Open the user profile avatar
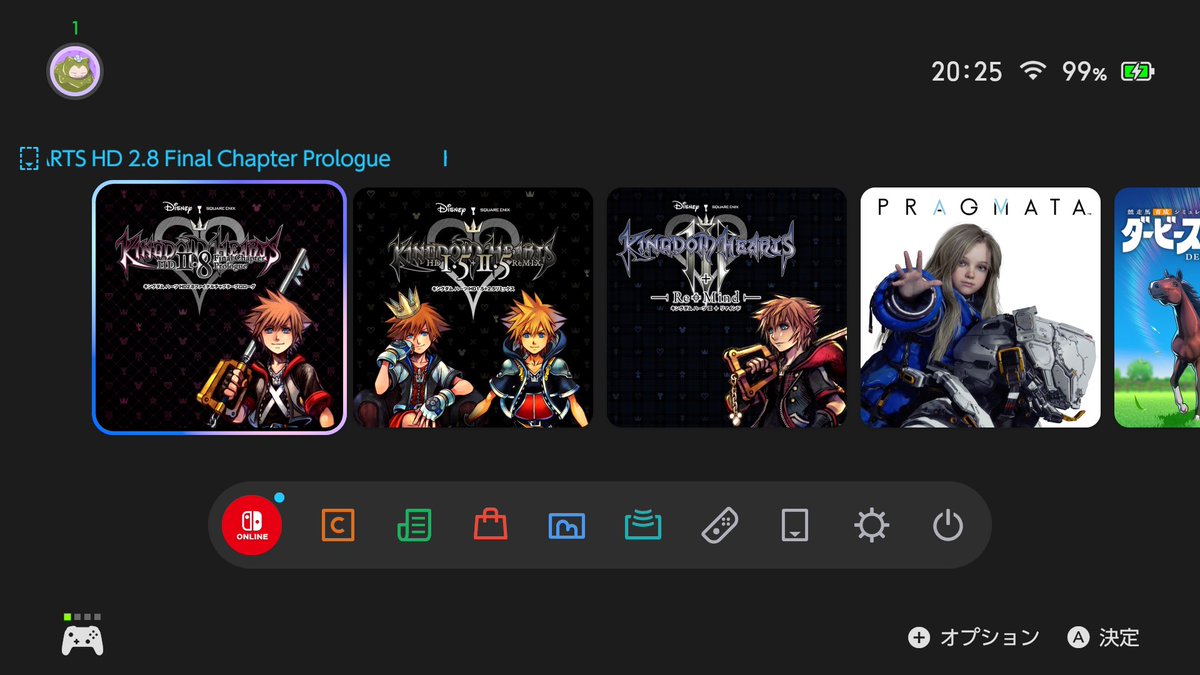This screenshot has height=675, width=1200. (x=75, y=71)
